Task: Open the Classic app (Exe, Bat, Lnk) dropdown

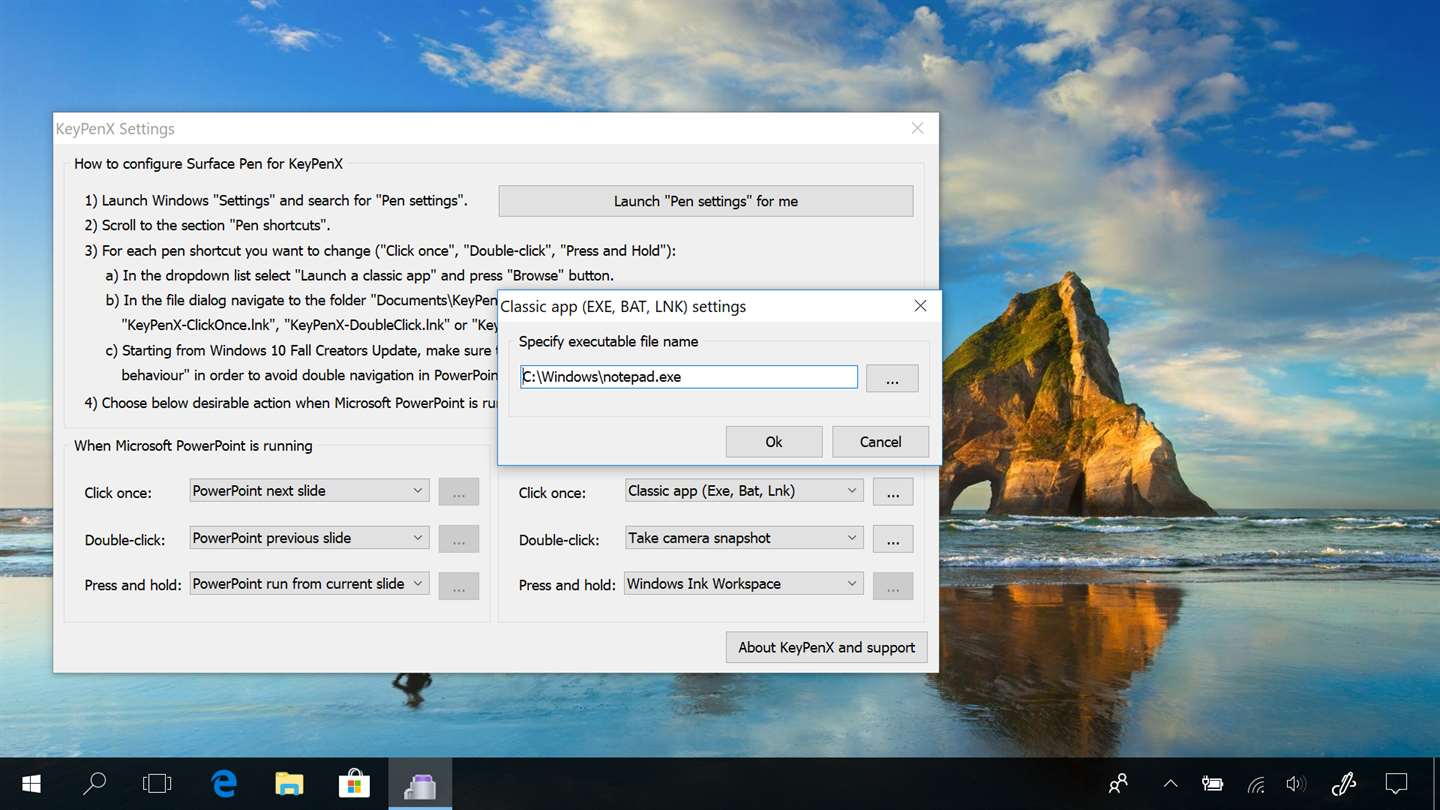Action: 743,491
